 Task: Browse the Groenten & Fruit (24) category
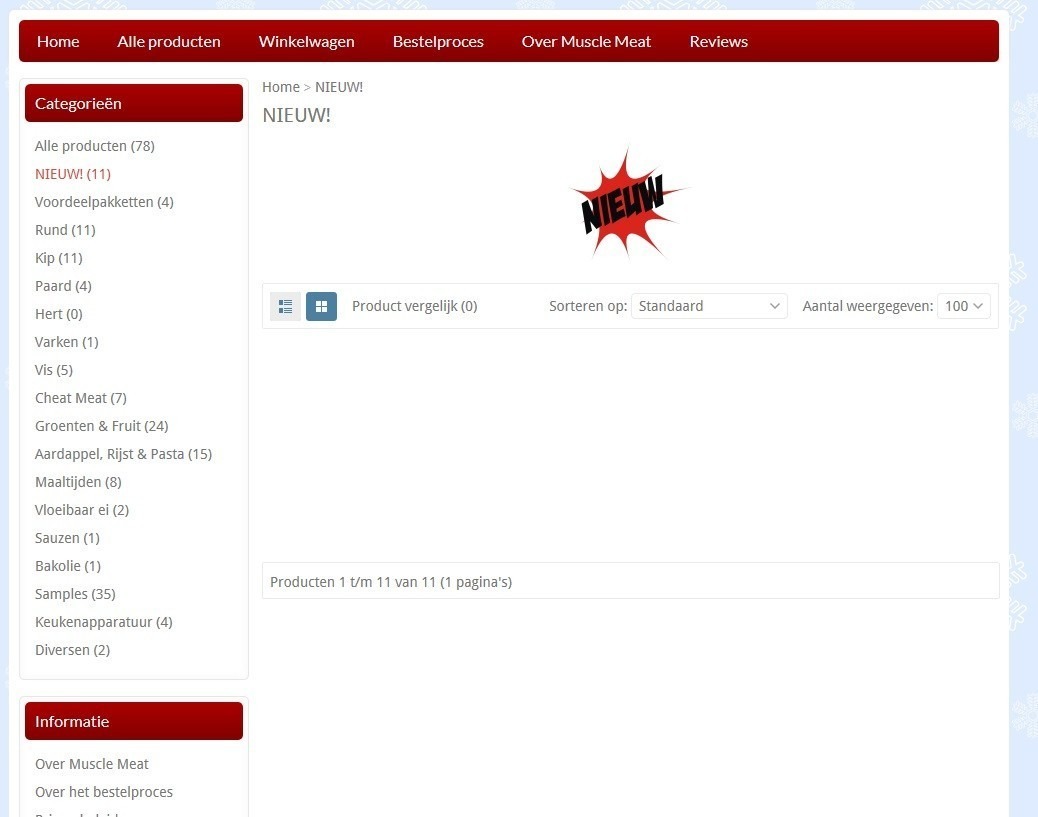pyautogui.click(x=101, y=426)
